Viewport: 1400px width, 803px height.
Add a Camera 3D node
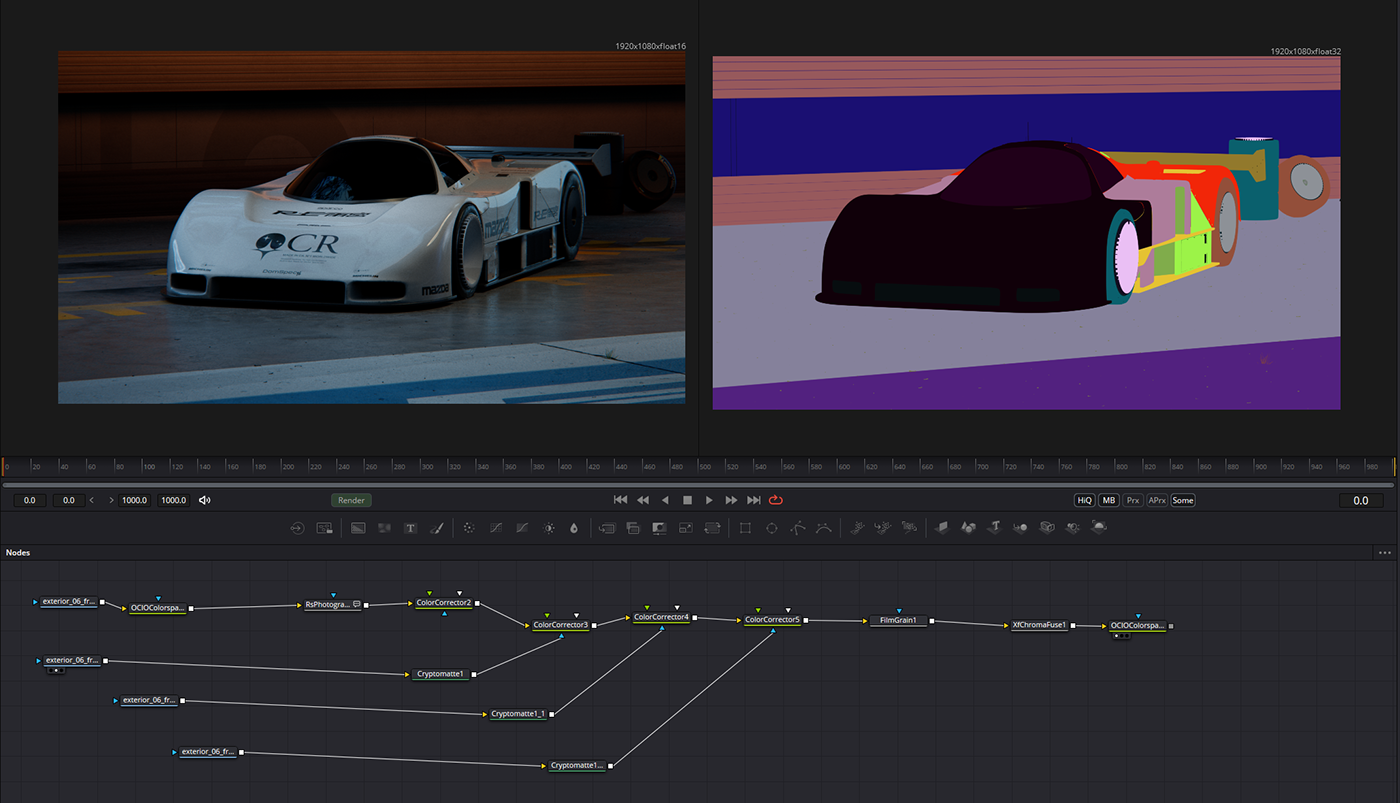1047,528
